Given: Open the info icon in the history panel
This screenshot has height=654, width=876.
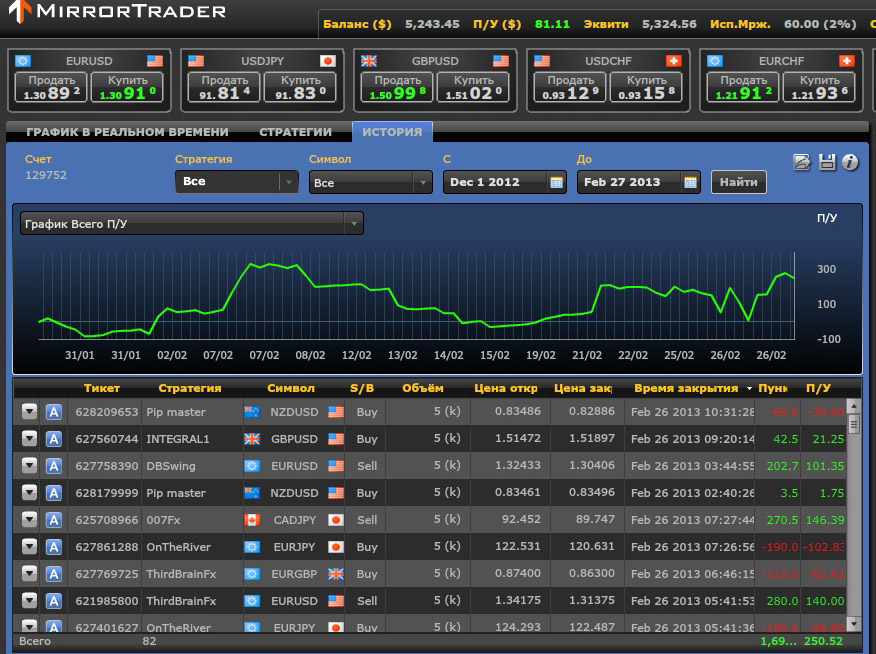Looking at the screenshot, I should point(850,163).
